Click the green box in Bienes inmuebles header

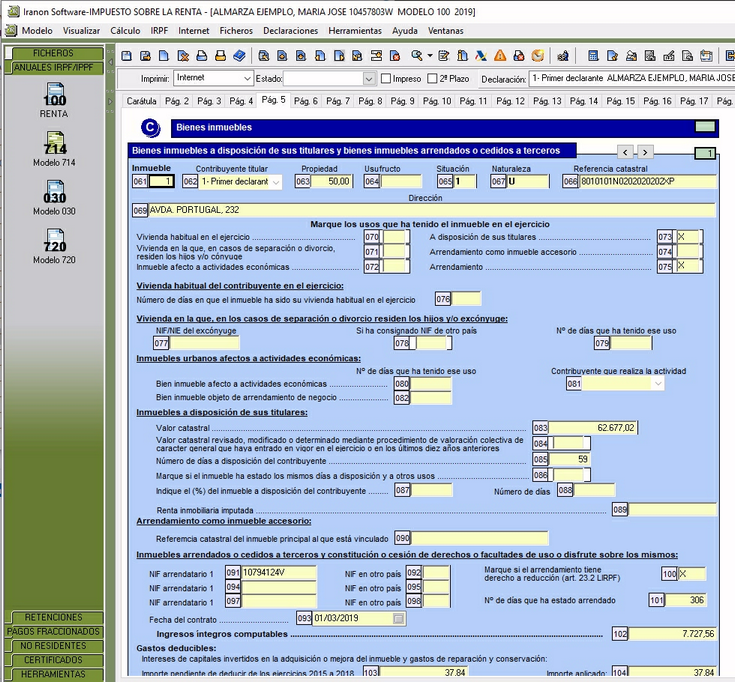click(705, 127)
